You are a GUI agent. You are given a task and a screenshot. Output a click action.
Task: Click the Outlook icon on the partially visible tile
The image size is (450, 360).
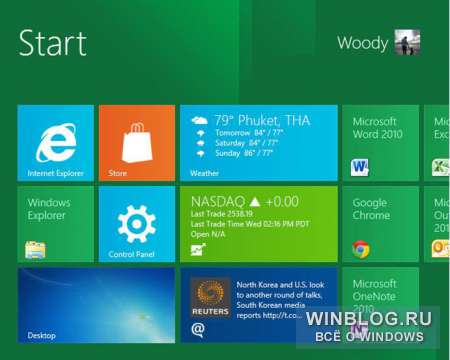(x=441, y=249)
